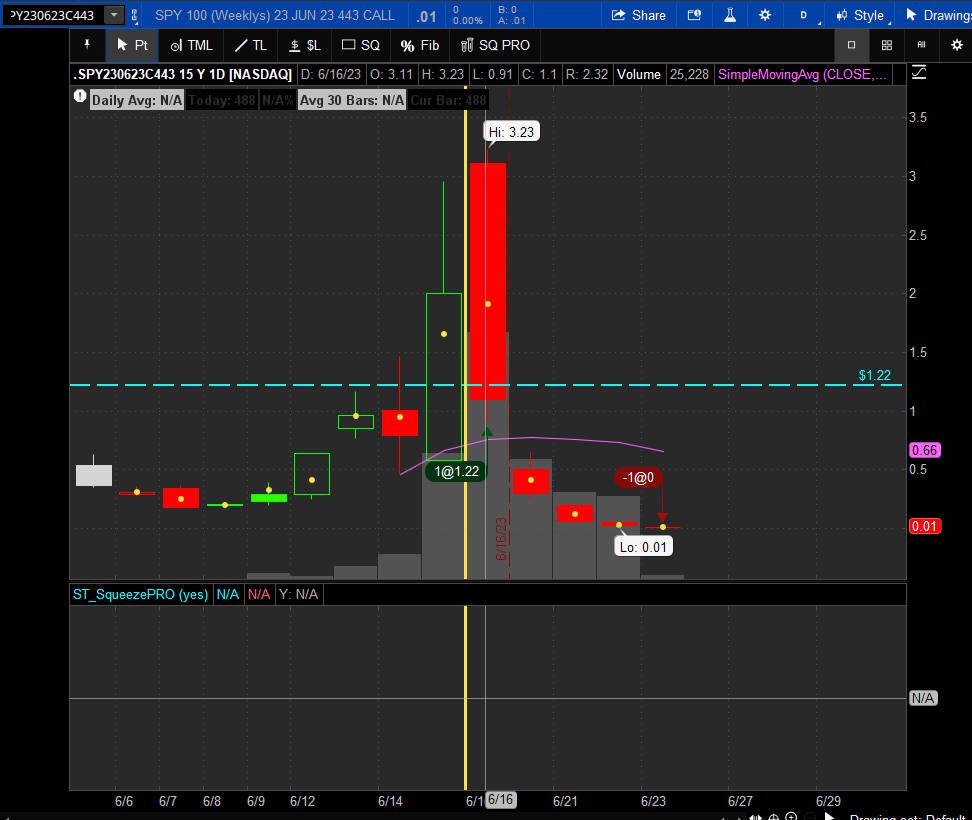Expand the Style menu
The width and height of the screenshot is (972, 820).
coord(860,15)
